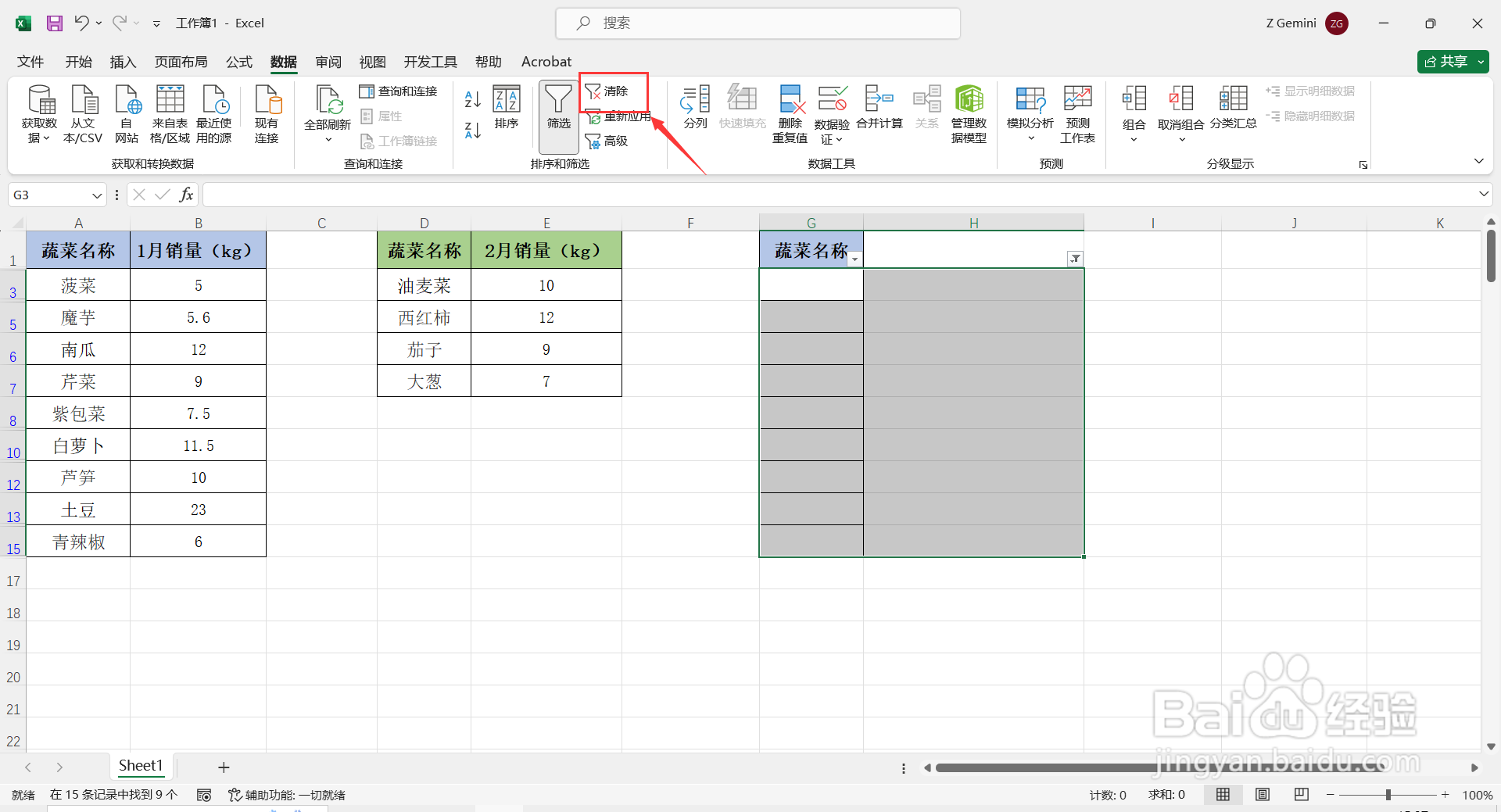Click the 分类汇总 (Subtotal) icon
The height and width of the screenshot is (812, 1501).
pos(1233,112)
